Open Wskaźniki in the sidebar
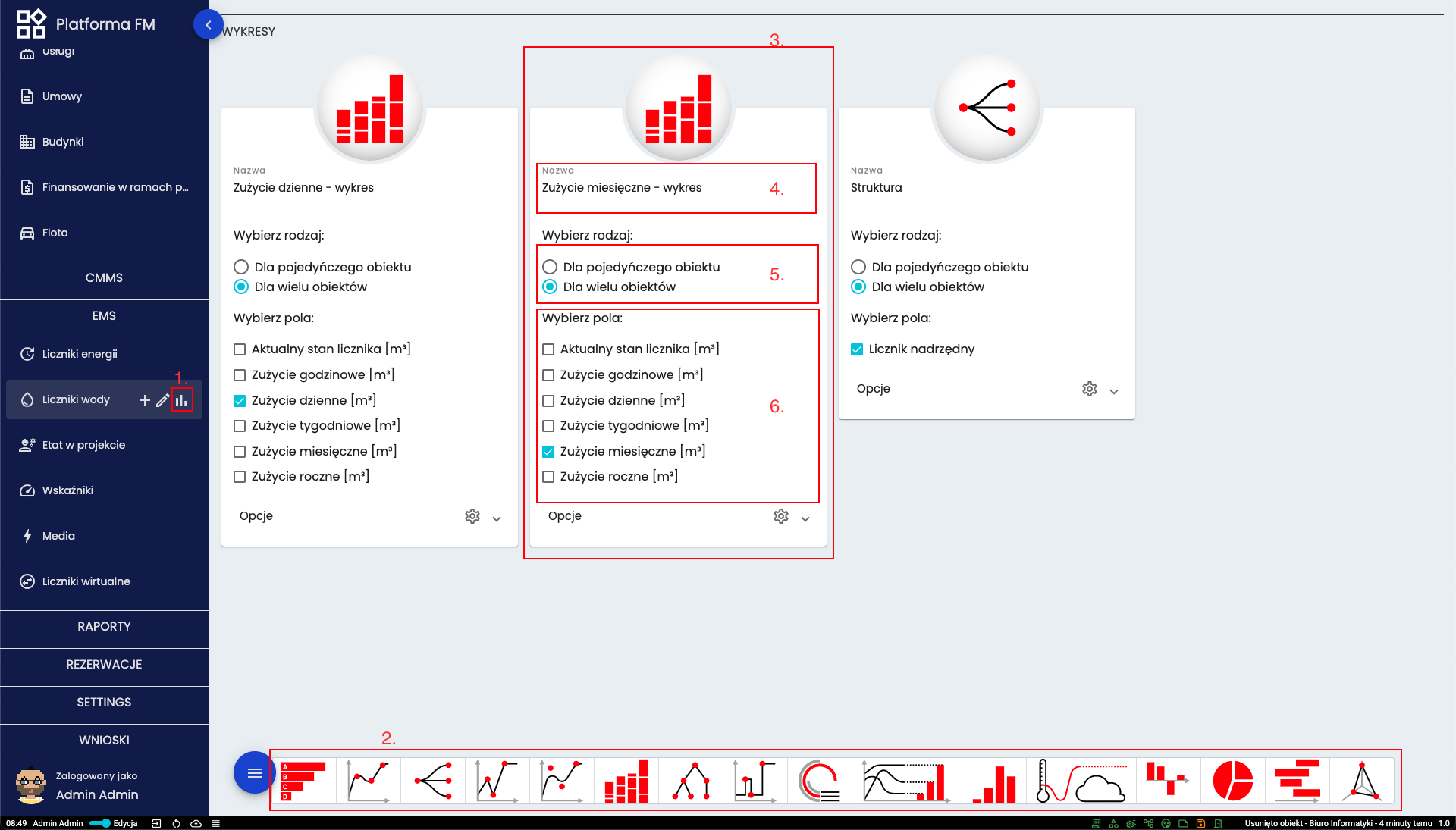Image resolution: width=1456 pixels, height=830 pixels. tap(105, 490)
